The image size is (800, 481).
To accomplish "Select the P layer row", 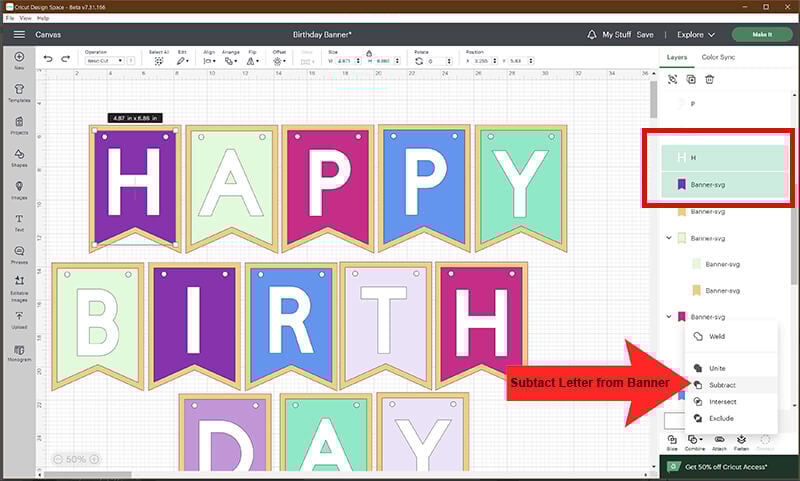I will 723,104.
